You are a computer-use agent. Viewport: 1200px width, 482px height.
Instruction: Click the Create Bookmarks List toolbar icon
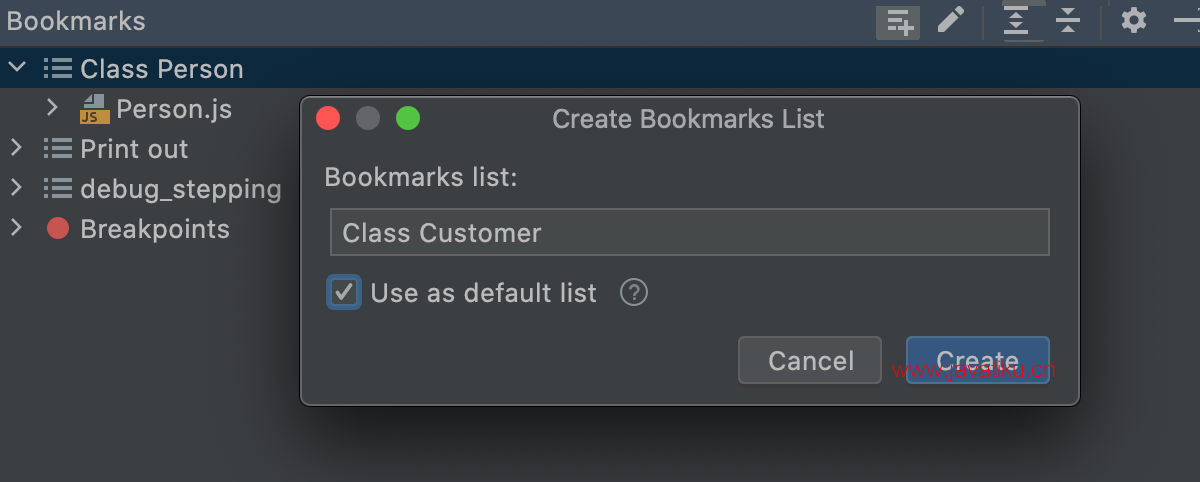click(x=897, y=21)
